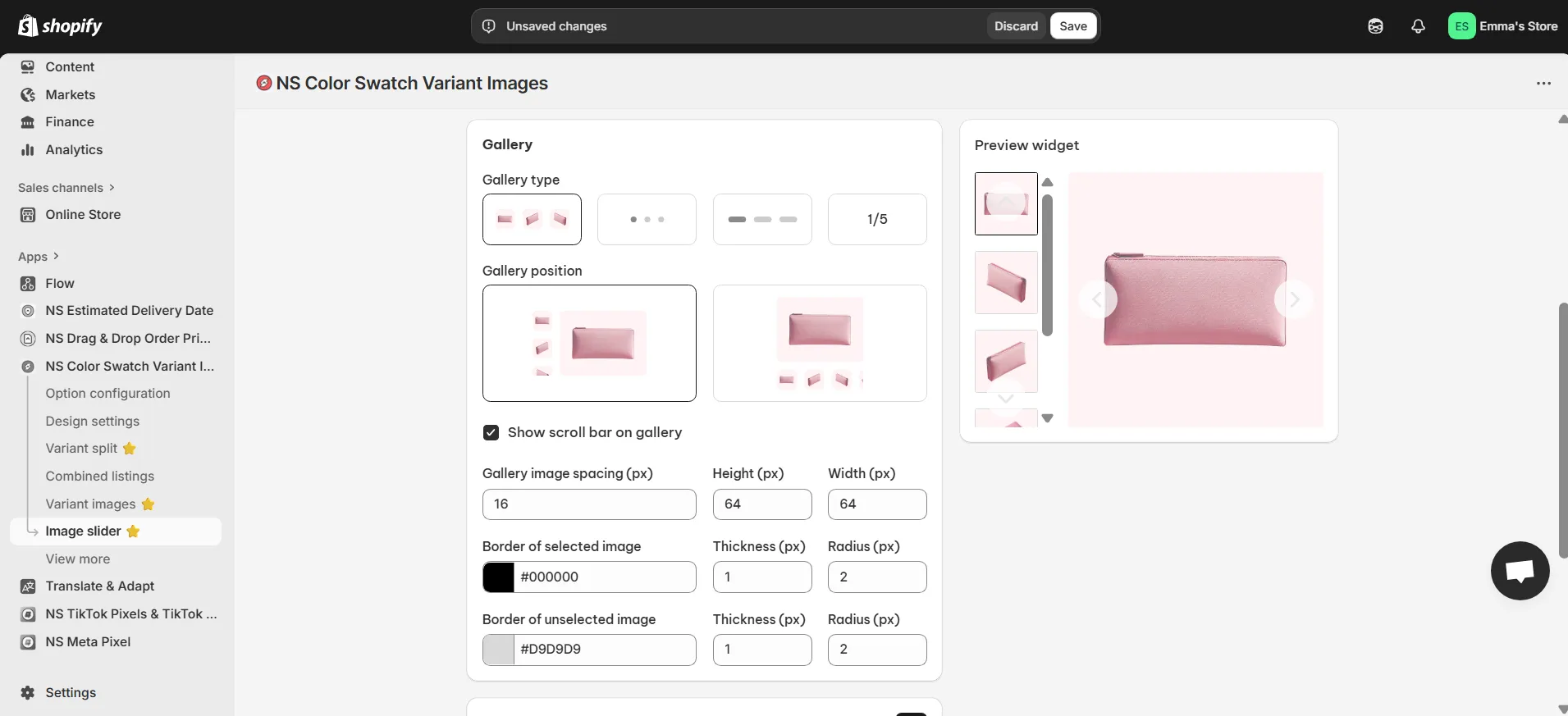
Task: Discard the unsaved changes
Action: tap(1016, 26)
